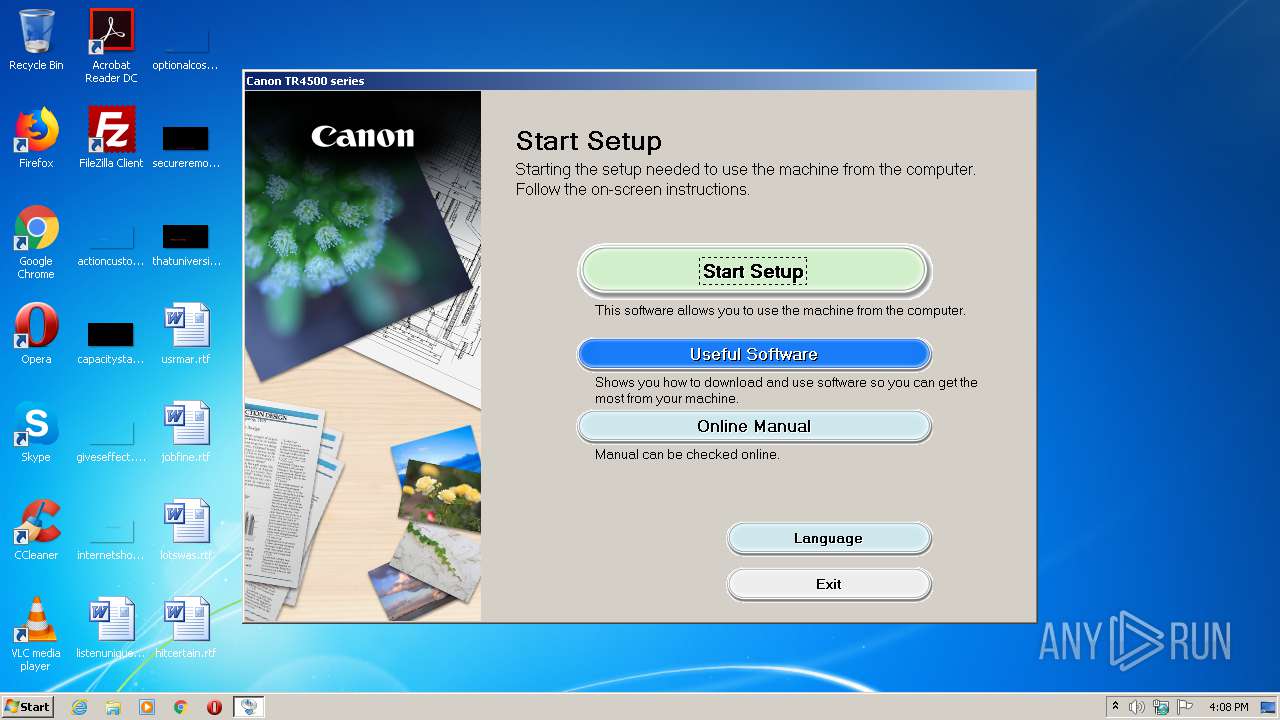Launch Firefox from the desktop

click(36, 138)
